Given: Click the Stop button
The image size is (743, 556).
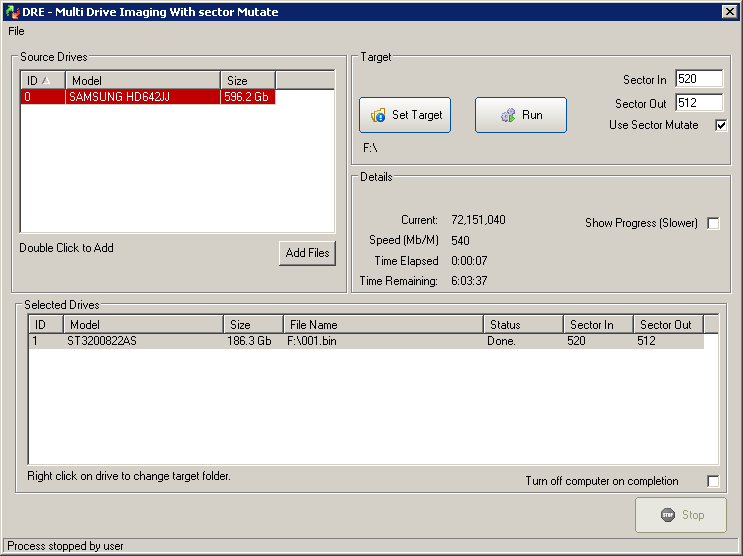Looking at the screenshot, I should [682, 515].
